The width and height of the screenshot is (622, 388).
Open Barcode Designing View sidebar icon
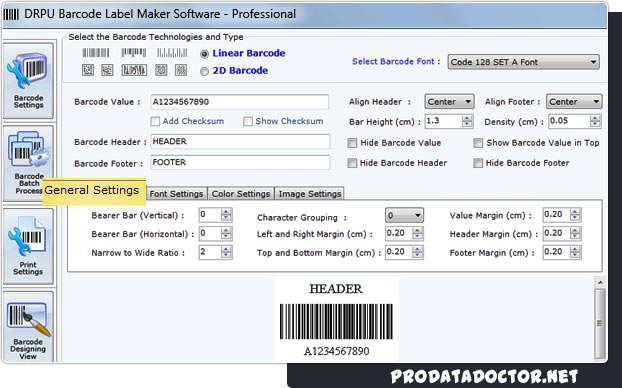(28, 327)
